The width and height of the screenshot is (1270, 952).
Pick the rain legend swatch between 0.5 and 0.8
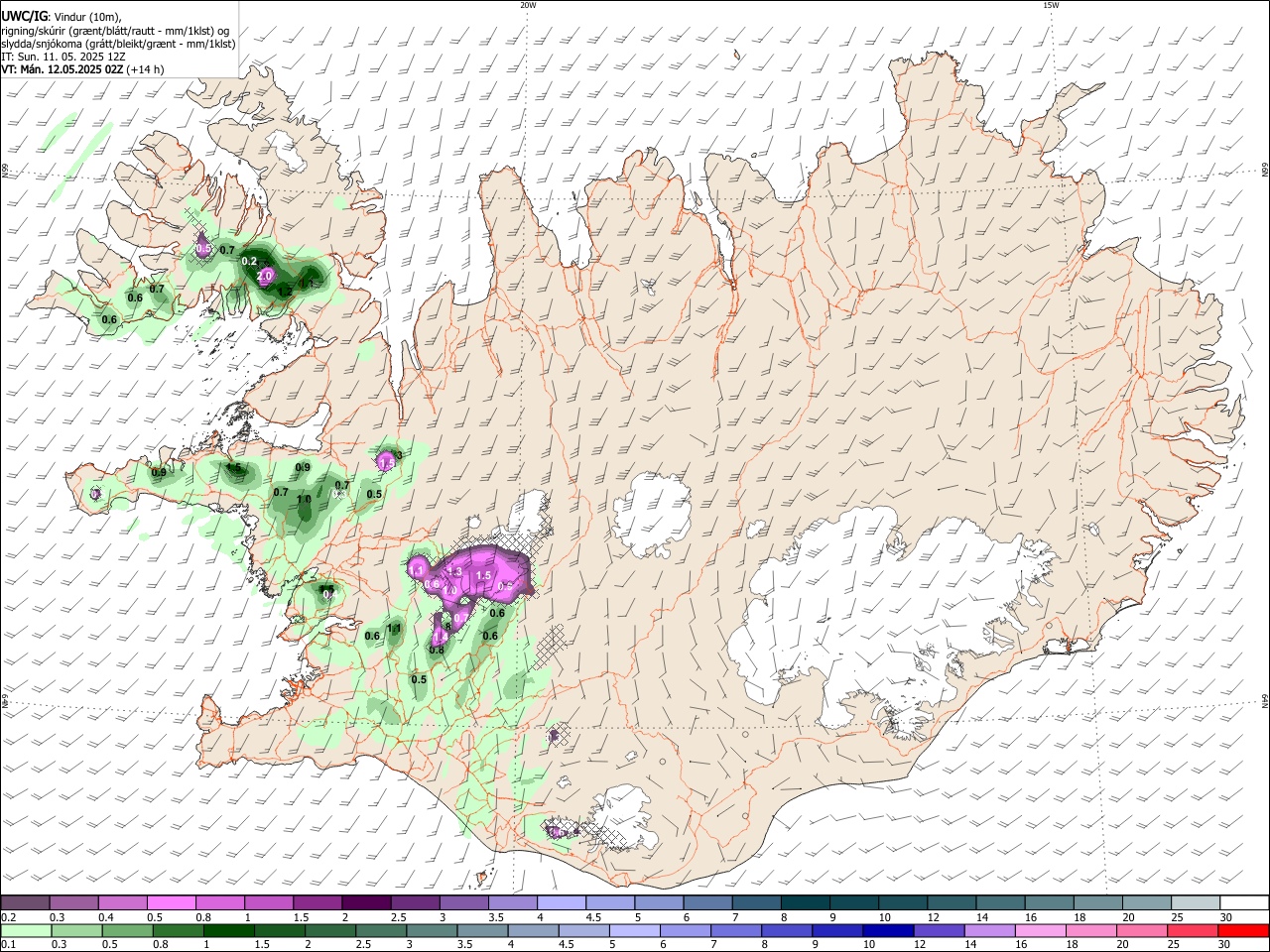(x=127, y=930)
